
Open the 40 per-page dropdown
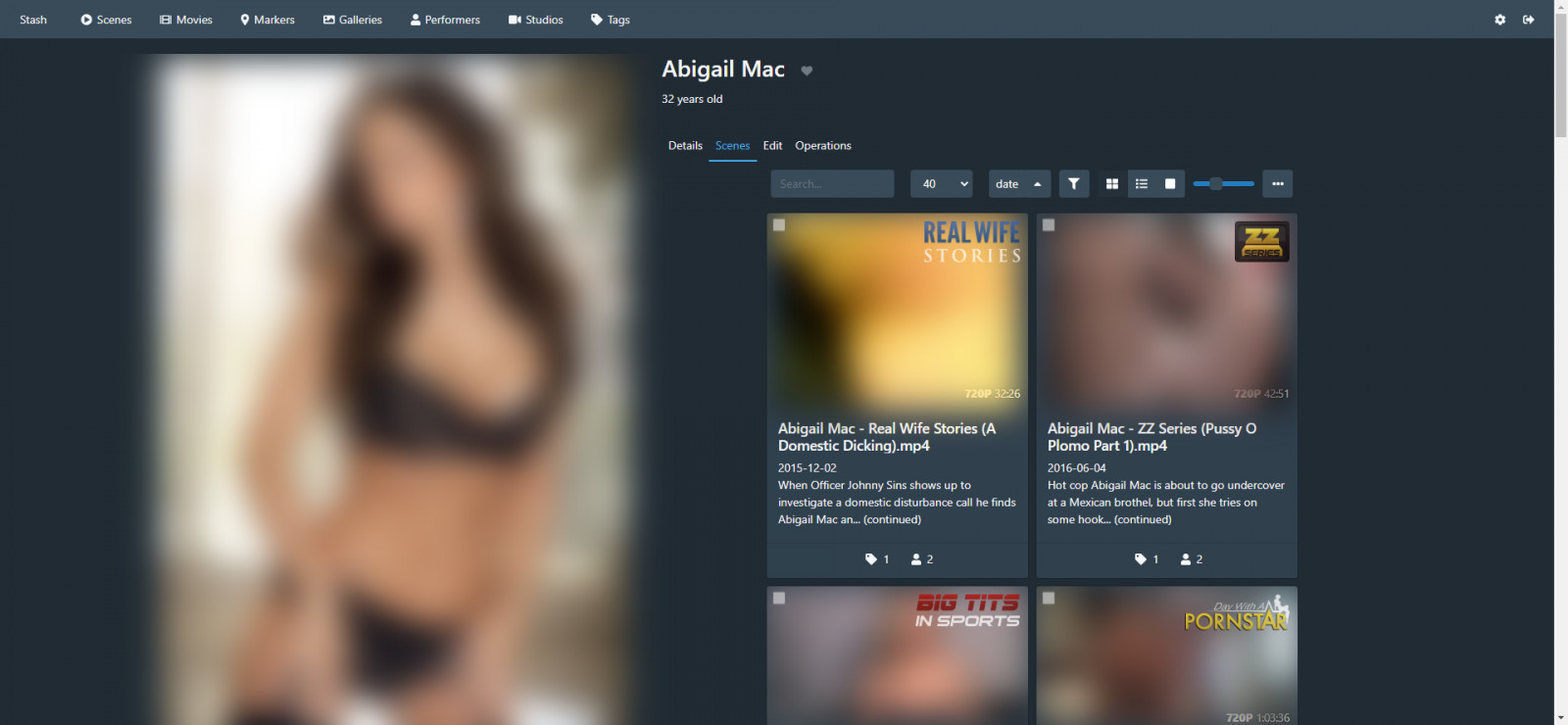pyautogui.click(x=941, y=184)
